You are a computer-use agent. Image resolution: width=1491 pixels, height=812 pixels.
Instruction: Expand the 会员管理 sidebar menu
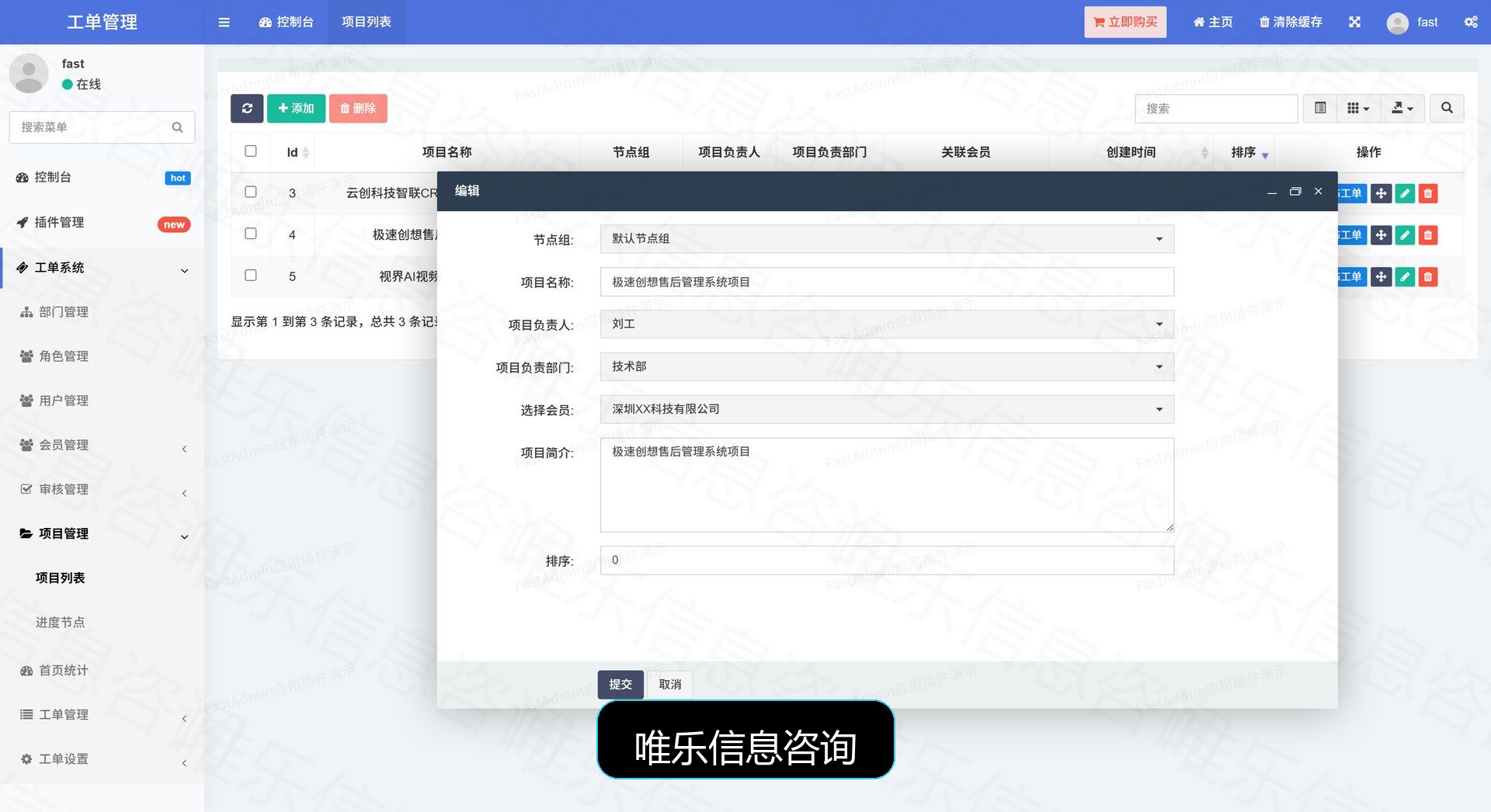(102, 445)
